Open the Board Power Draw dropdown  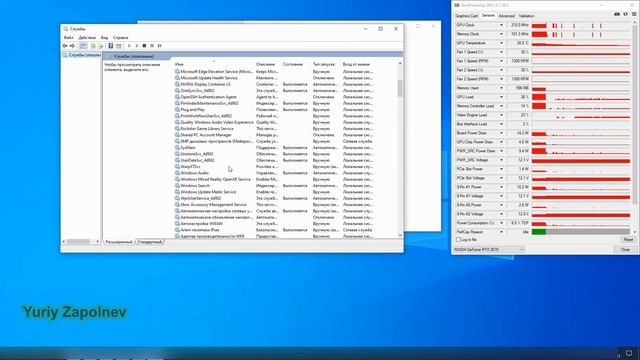click(501, 133)
